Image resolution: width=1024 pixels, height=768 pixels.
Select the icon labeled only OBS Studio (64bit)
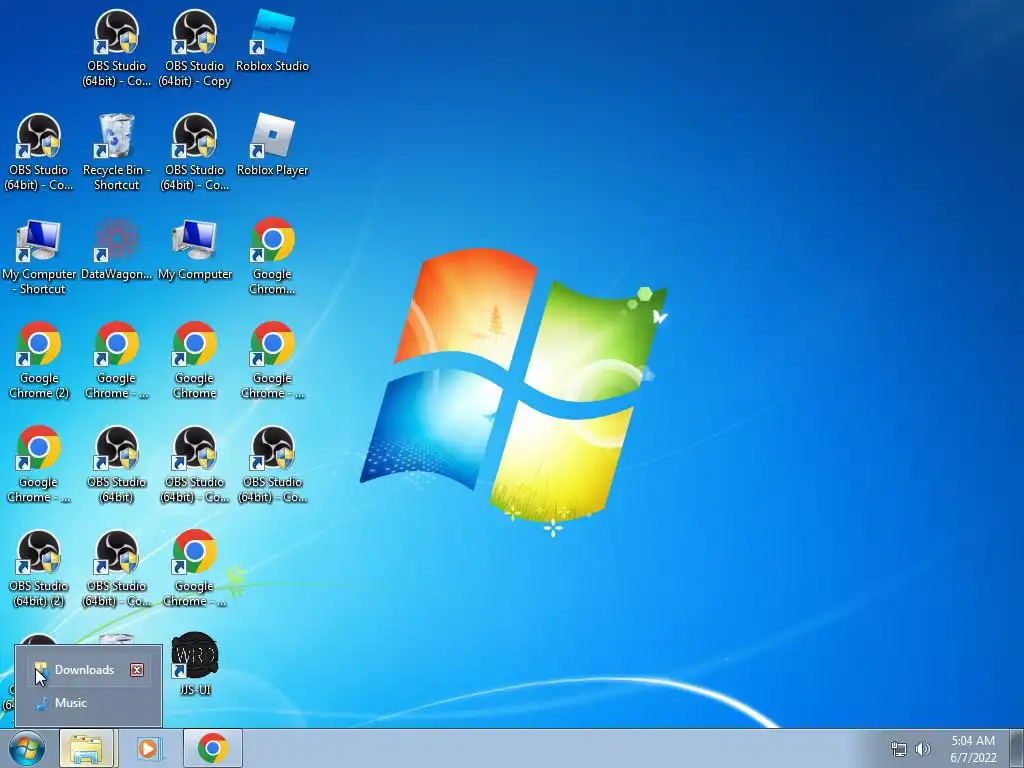[116, 464]
